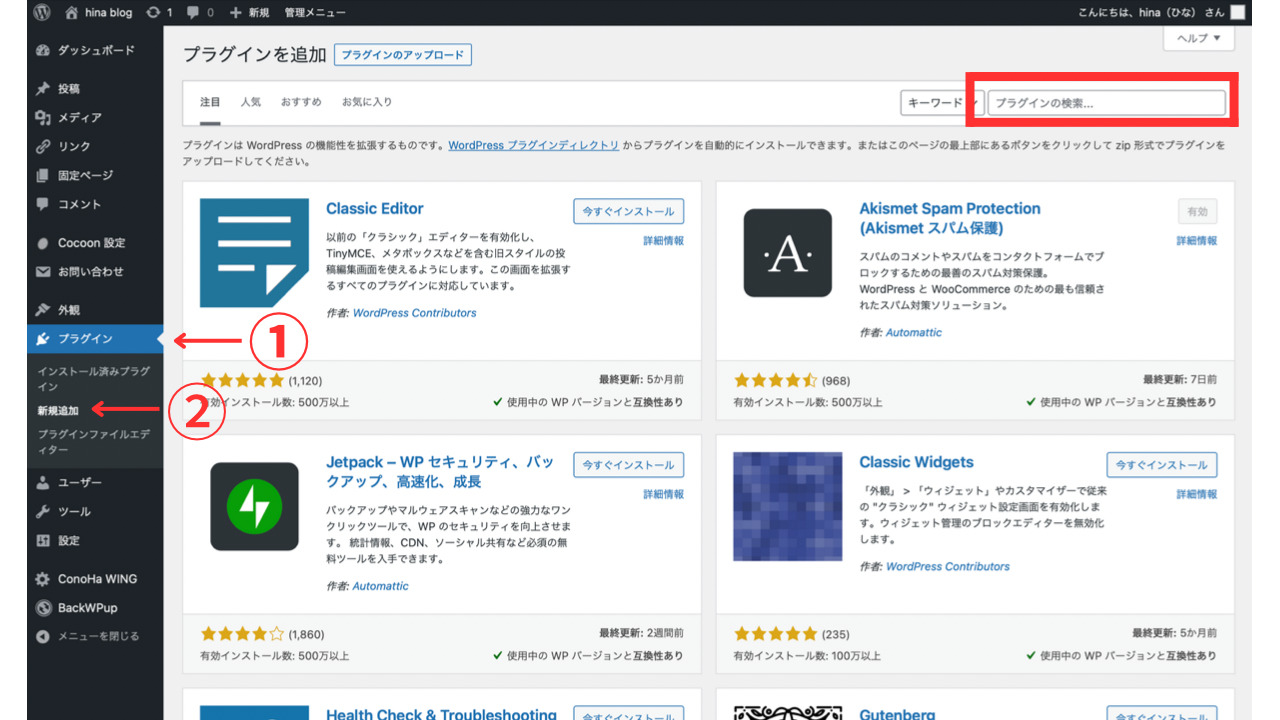Click the WordPress logo icon in the admin bar
The image size is (1280, 720).
(42, 13)
